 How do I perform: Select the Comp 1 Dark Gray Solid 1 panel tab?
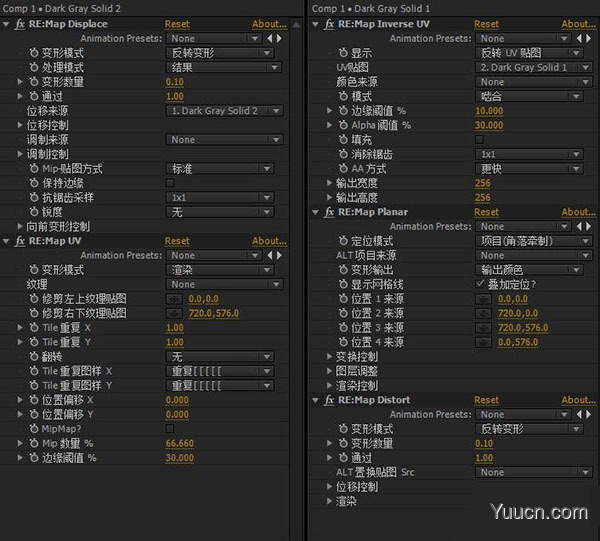click(371, 8)
